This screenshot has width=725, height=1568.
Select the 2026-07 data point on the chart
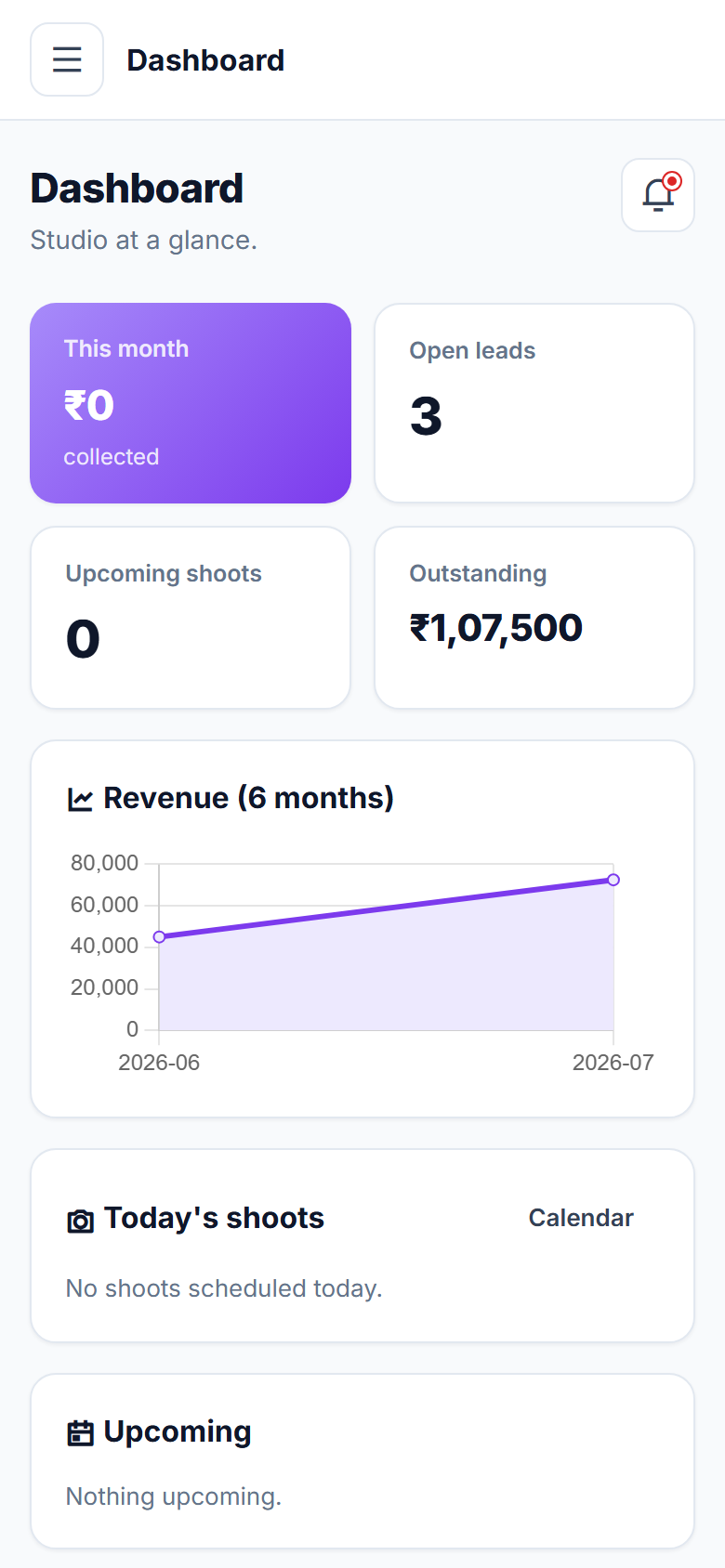613,880
